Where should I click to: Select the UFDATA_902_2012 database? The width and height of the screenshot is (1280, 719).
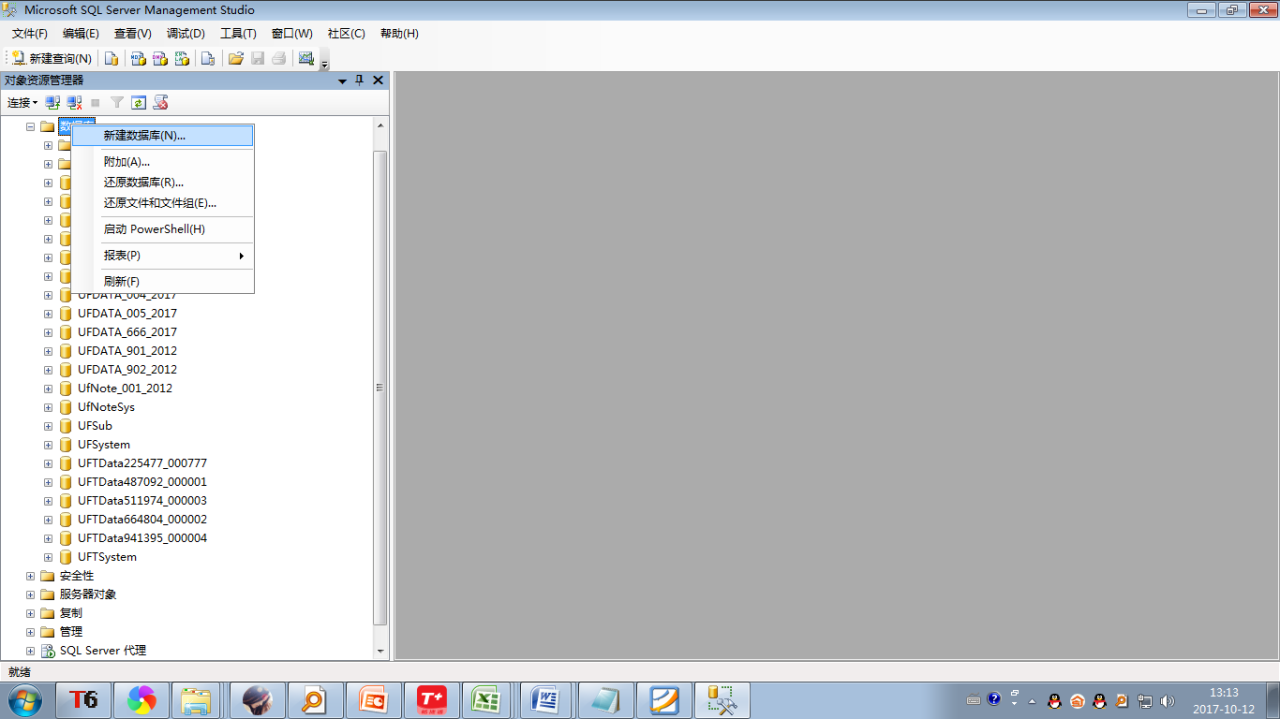point(127,370)
